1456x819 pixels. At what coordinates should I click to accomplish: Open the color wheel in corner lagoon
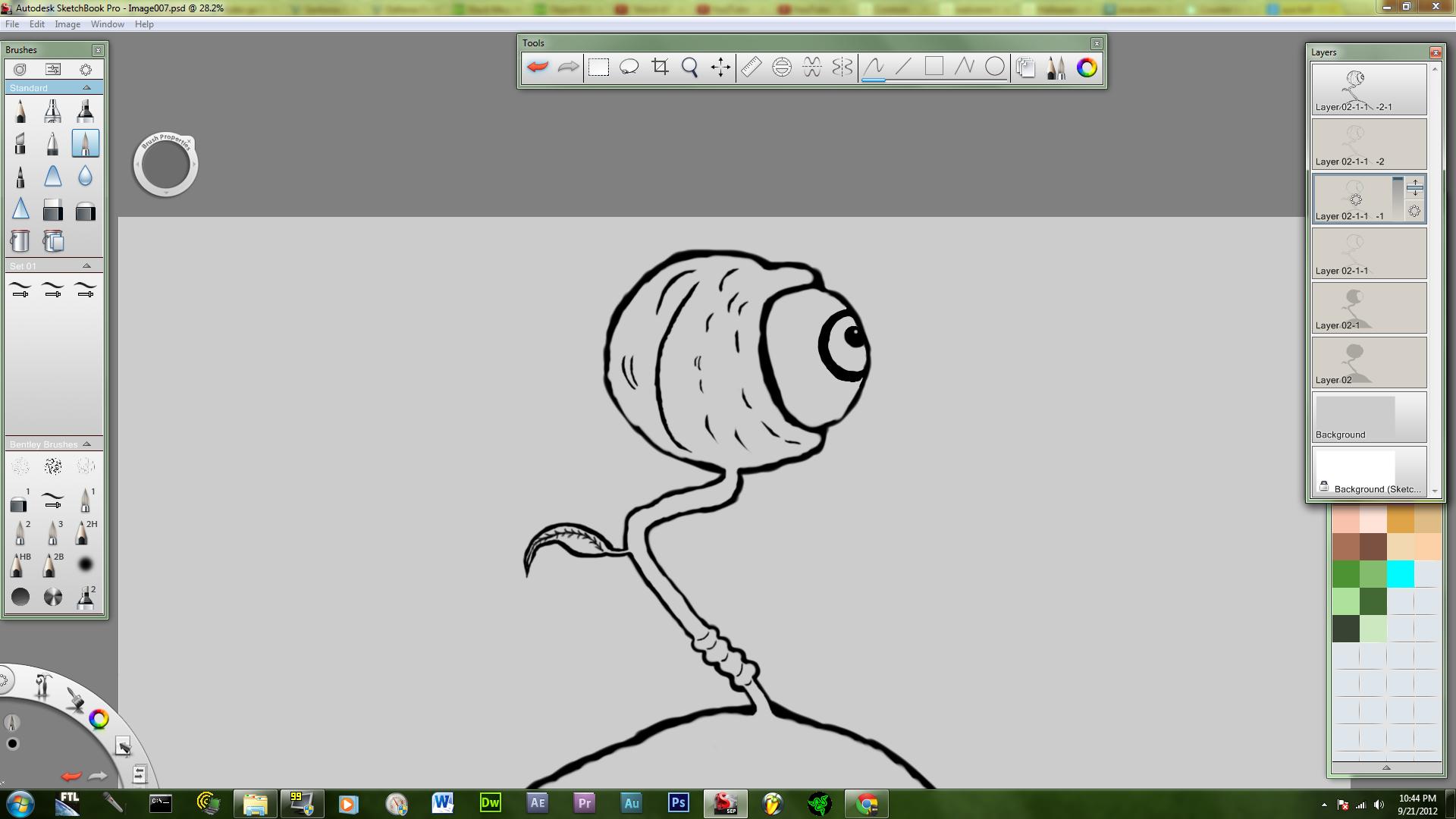click(99, 719)
